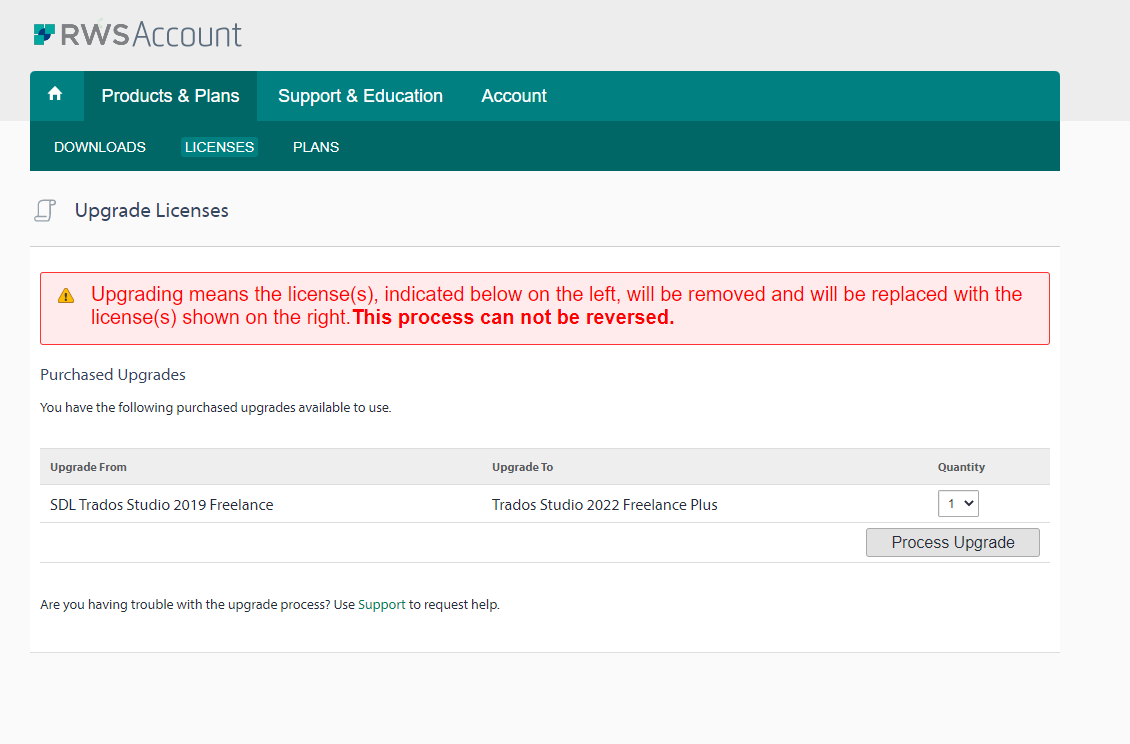Open the Support & Education menu
The height and width of the screenshot is (744, 1130).
tap(360, 95)
